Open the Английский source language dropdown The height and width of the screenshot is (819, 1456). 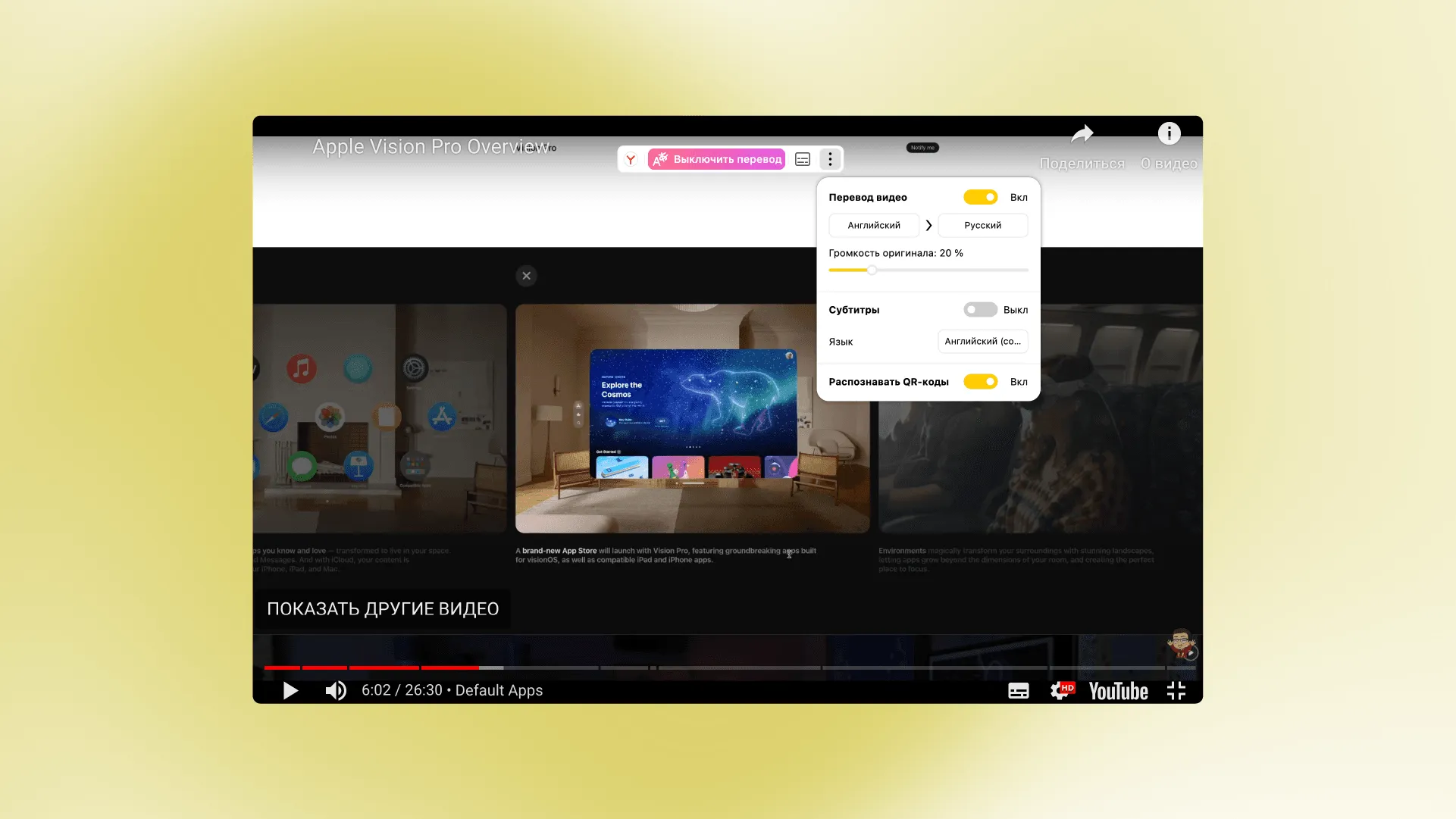click(x=874, y=225)
